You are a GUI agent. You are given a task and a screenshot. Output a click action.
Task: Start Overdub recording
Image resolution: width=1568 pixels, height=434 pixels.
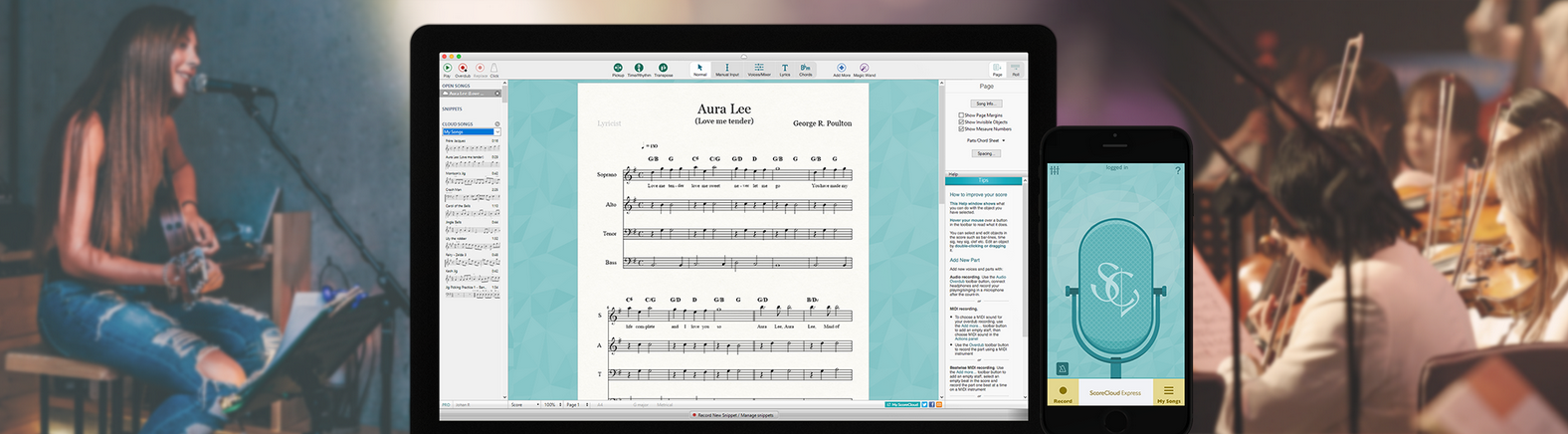(x=463, y=69)
